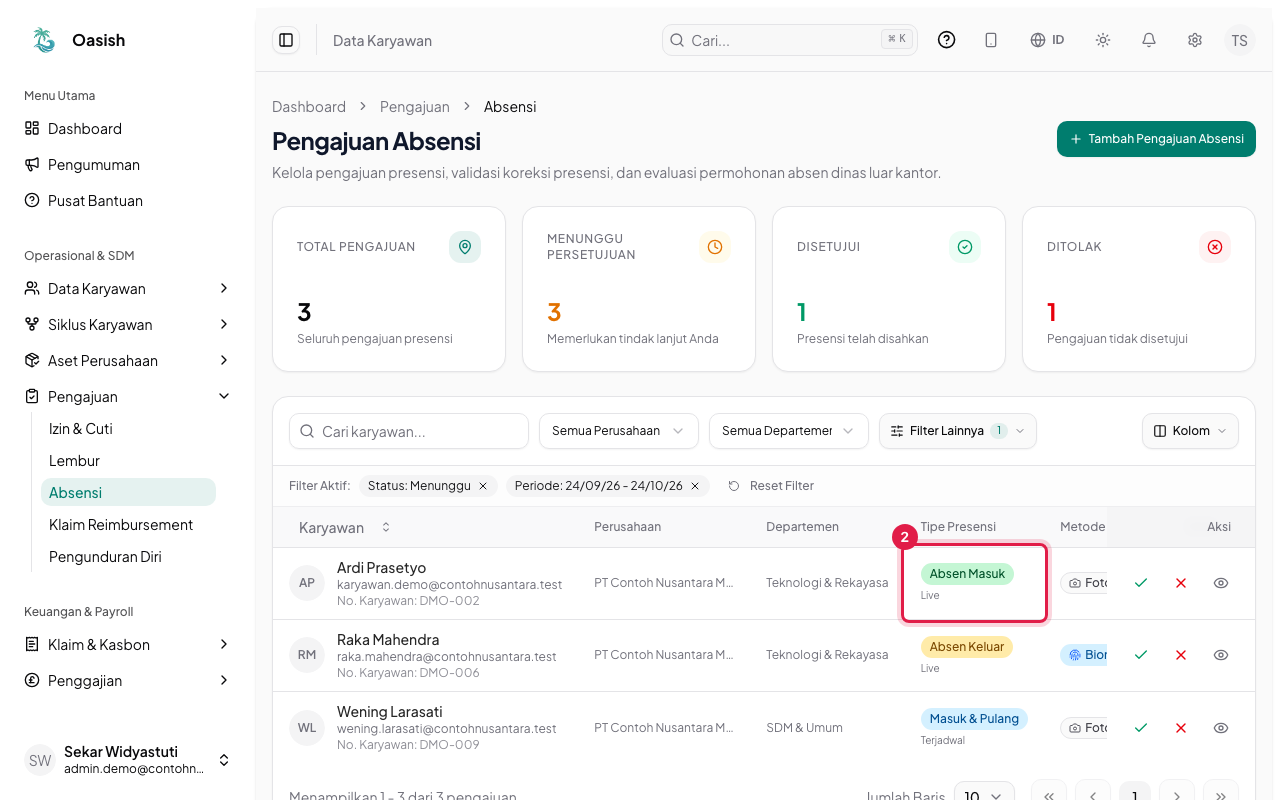Approve Raka Mahendra's request with checkmark
This screenshot has height=800, width=1280.
(x=1141, y=655)
